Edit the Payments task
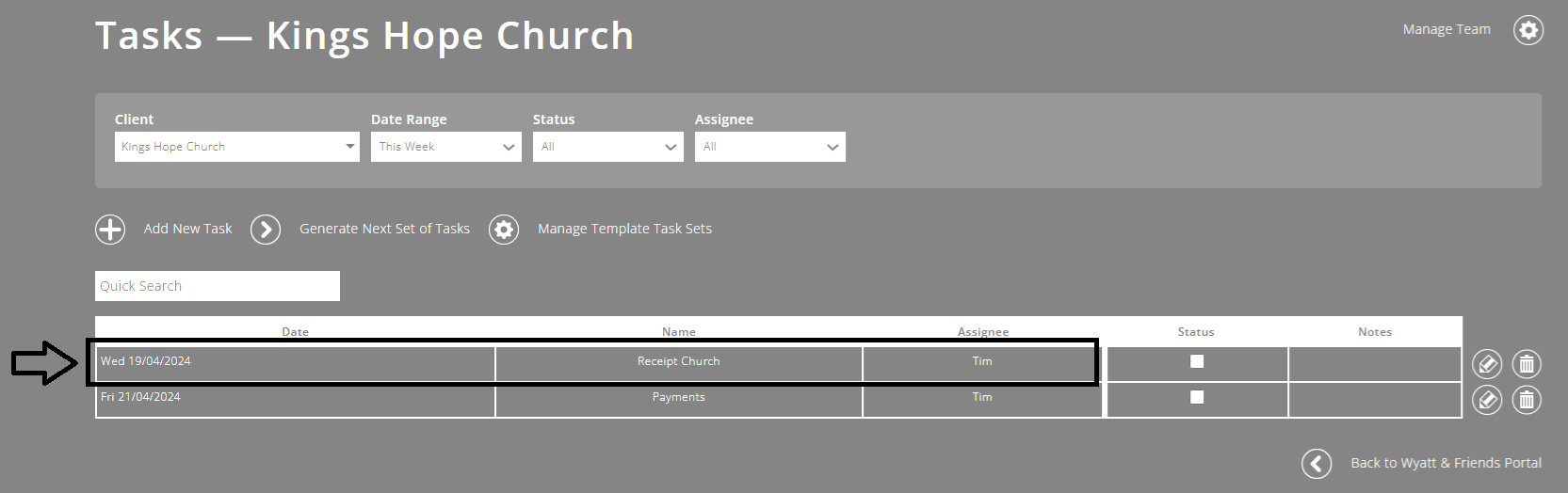1568x493 pixels. (x=1487, y=401)
